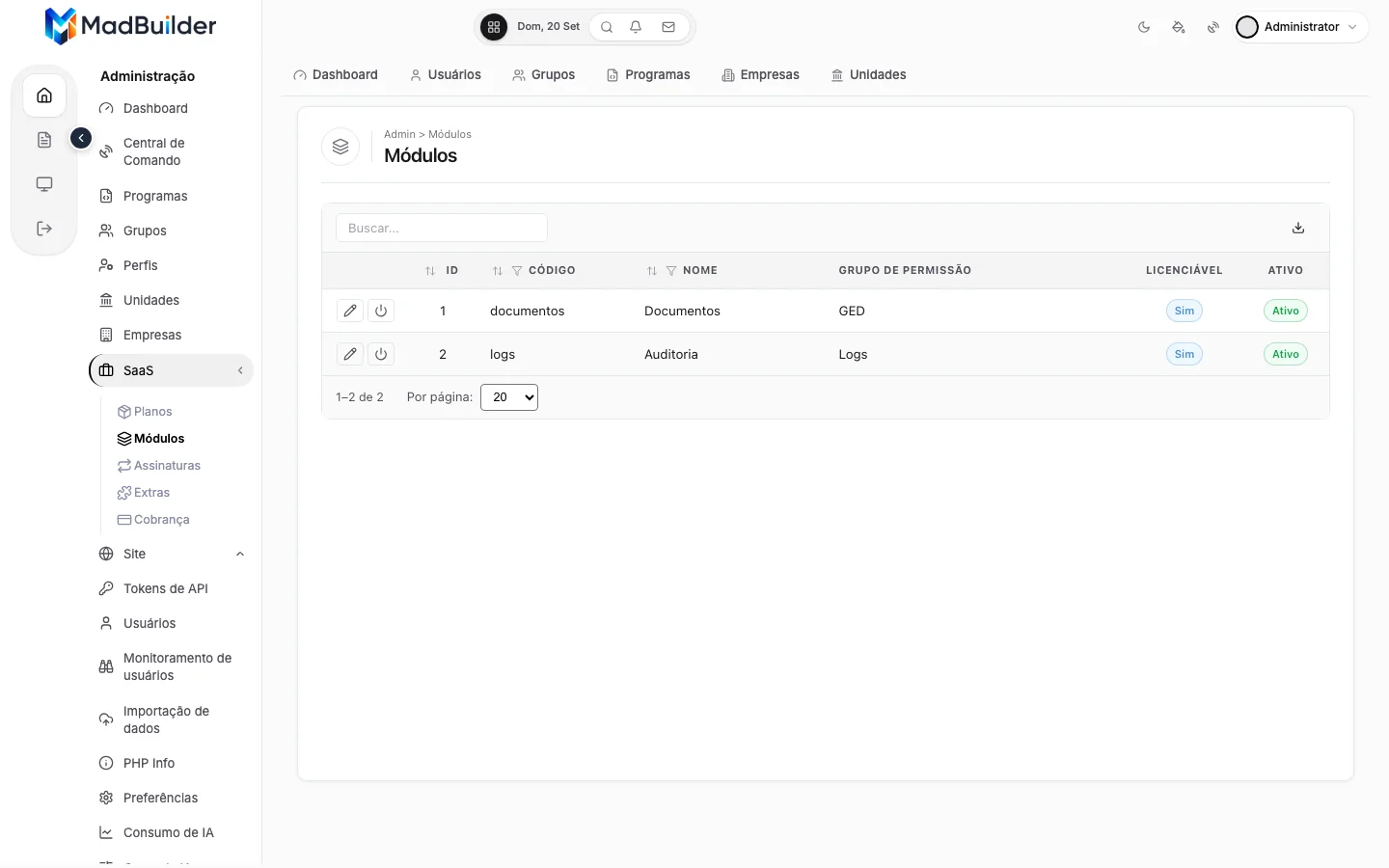The image size is (1389, 868).
Task: Open the documents rail icon
Action: (44, 140)
